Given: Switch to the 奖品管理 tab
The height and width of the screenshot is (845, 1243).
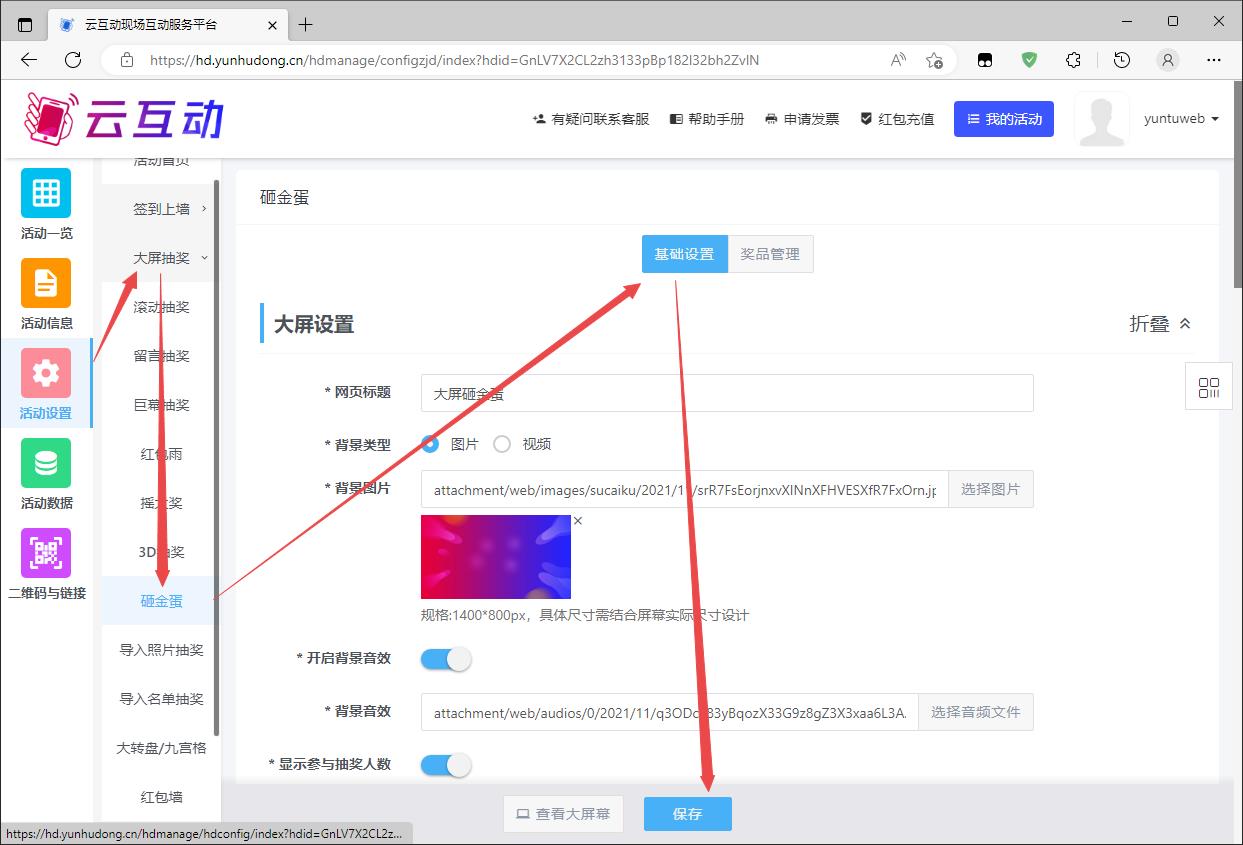Looking at the screenshot, I should point(770,254).
